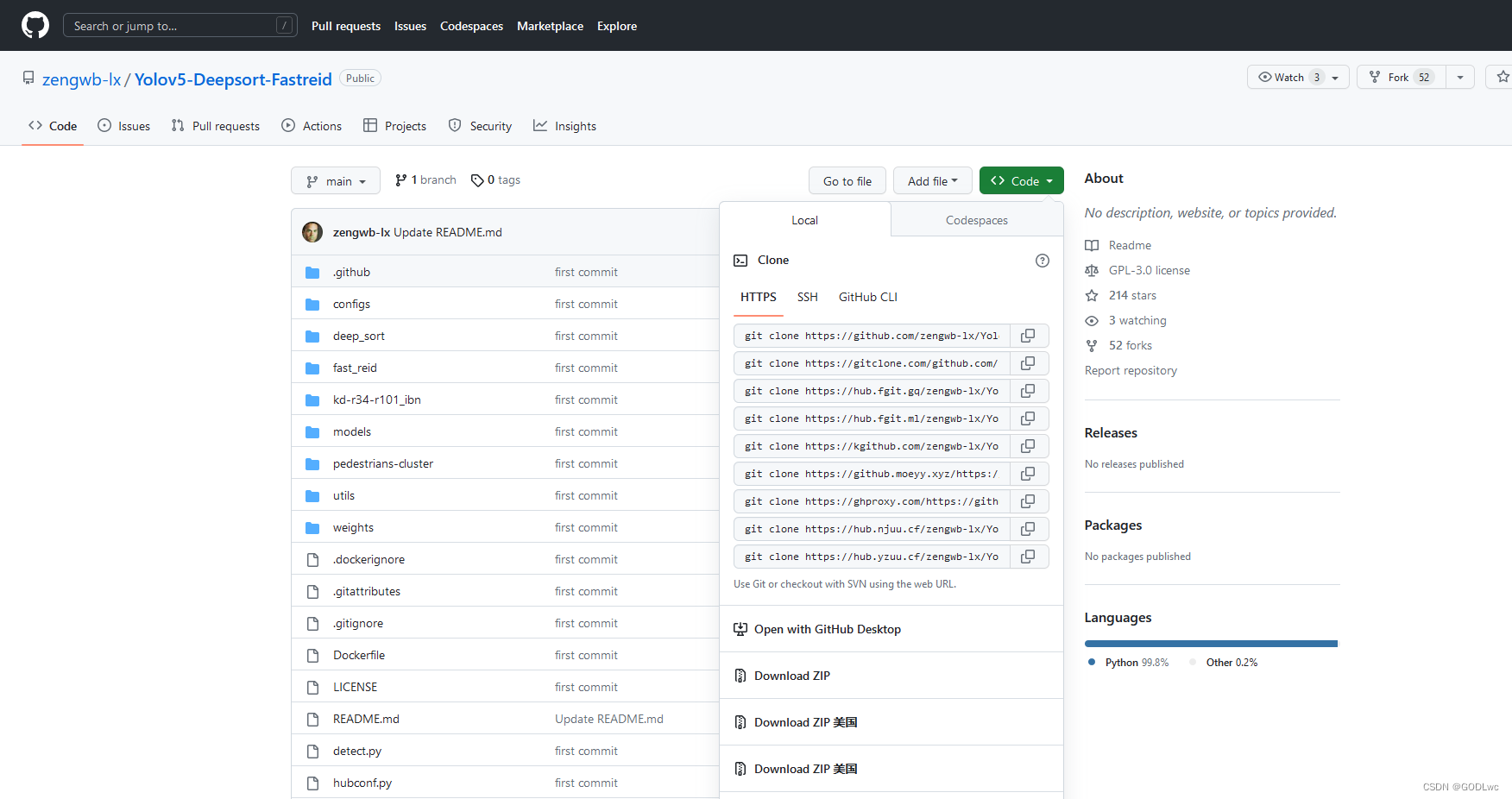Viewport: 1512px width, 799px height.
Task: Click the 1 branch link
Action: click(425, 180)
